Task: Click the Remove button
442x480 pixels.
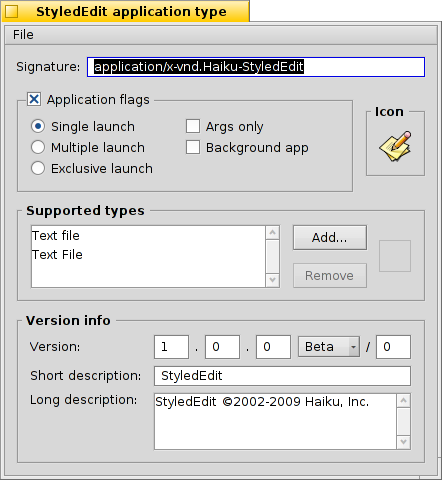Action: 330,276
